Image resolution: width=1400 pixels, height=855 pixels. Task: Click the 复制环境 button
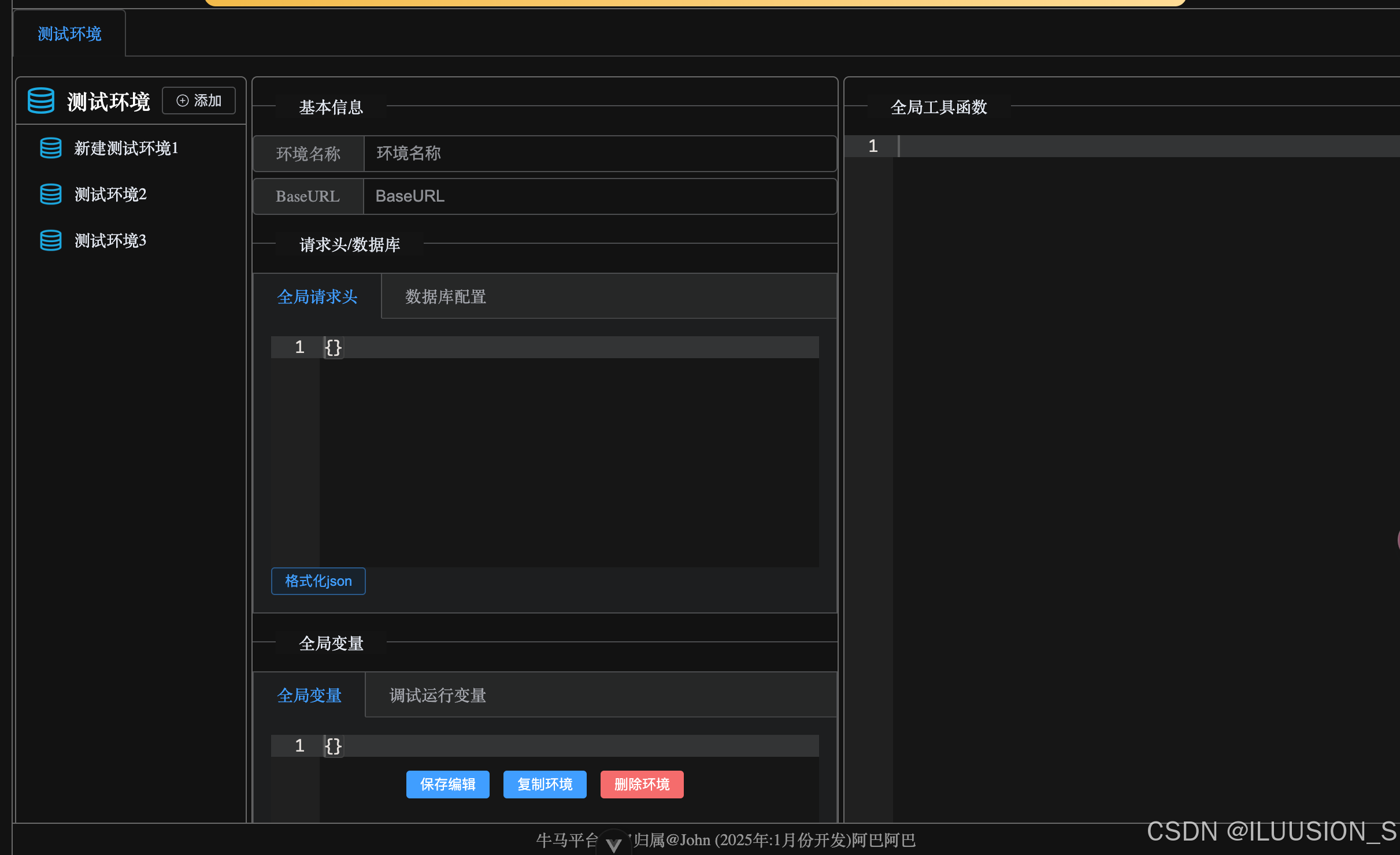tap(545, 784)
